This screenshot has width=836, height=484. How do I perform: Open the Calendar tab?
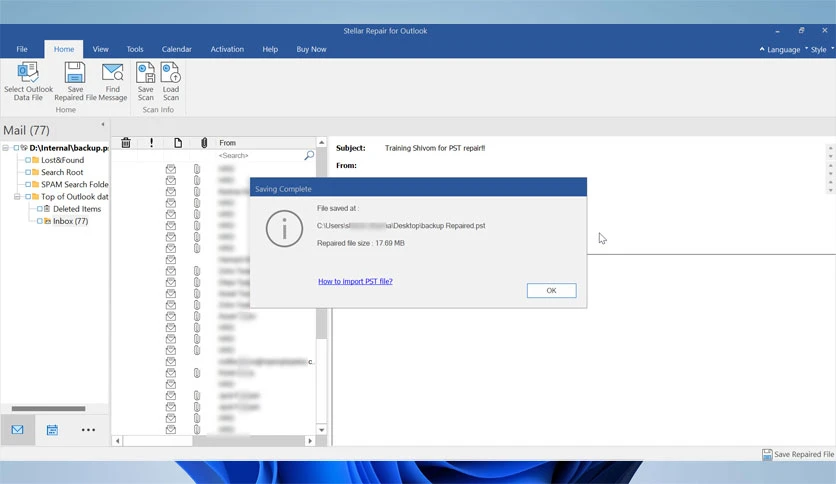[x=176, y=49]
